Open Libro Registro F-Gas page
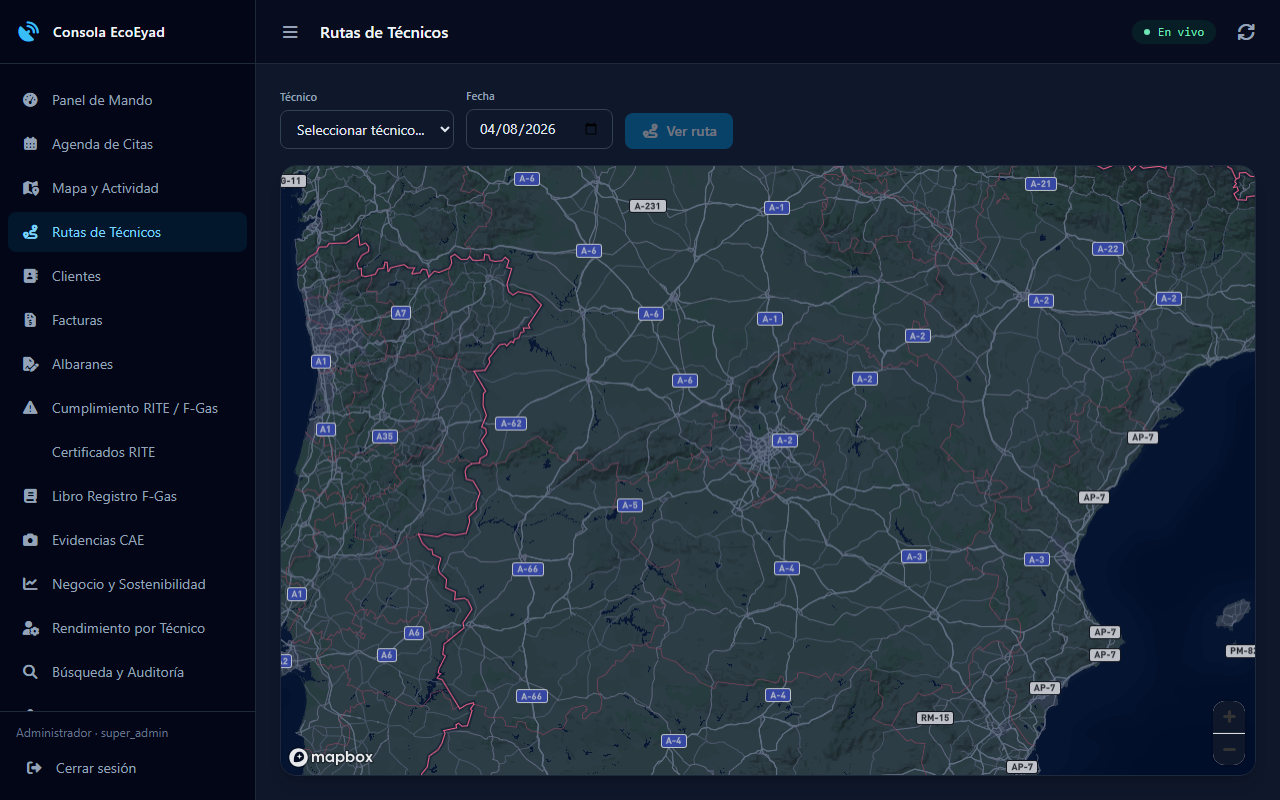The width and height of the screenshot is (1280, 800). pos(127,496)
